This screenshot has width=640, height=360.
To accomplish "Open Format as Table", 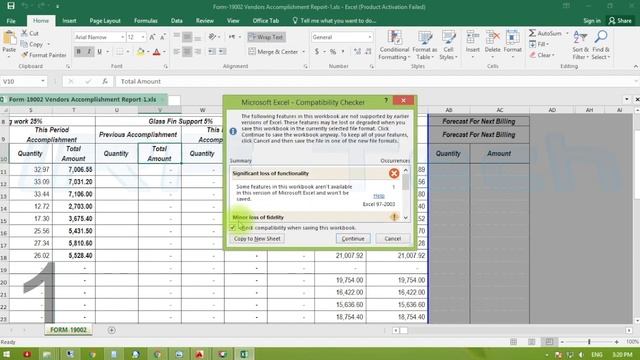I will click(x=424, y=45).
